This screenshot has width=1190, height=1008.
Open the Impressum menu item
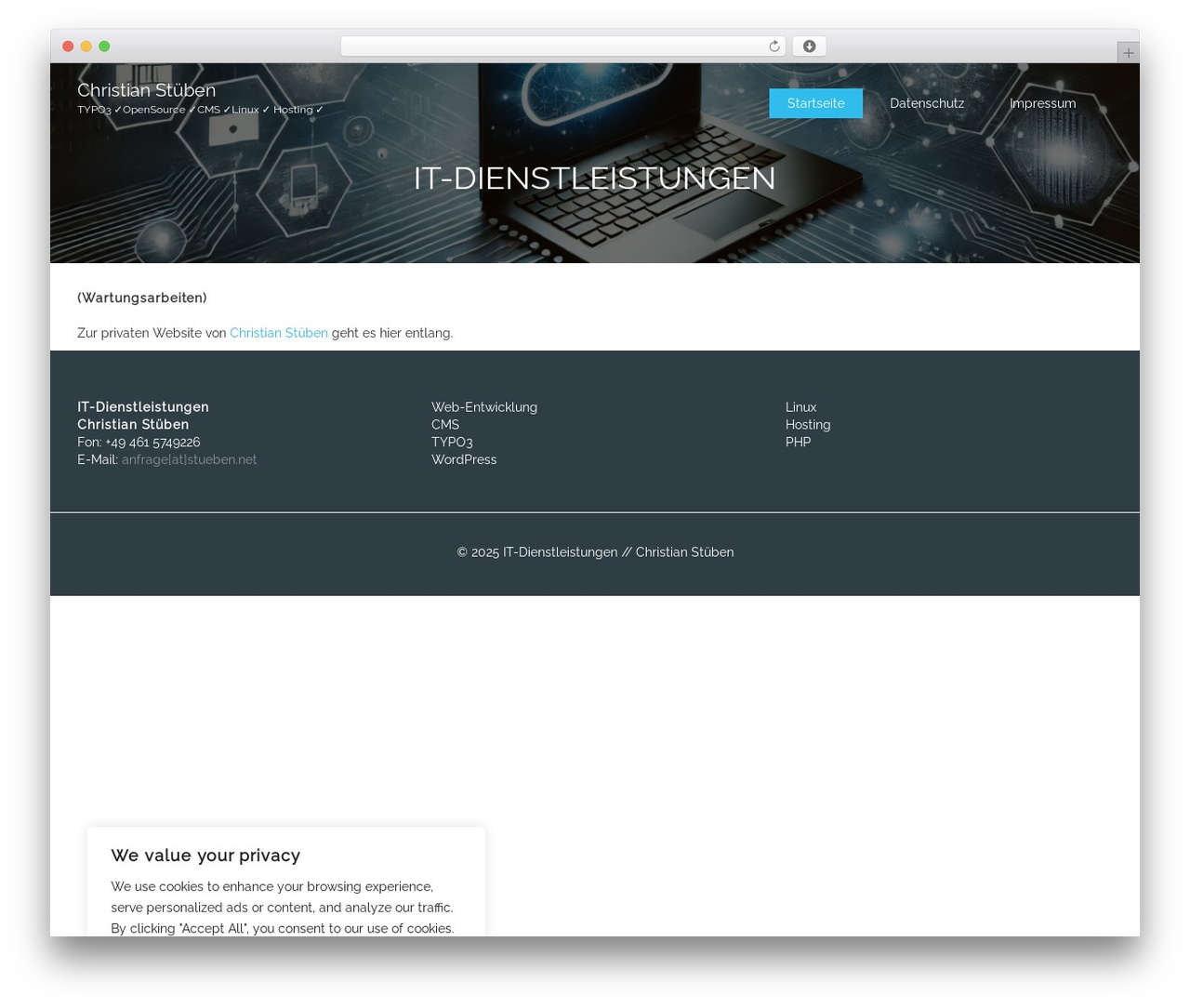coord(1042,103)
